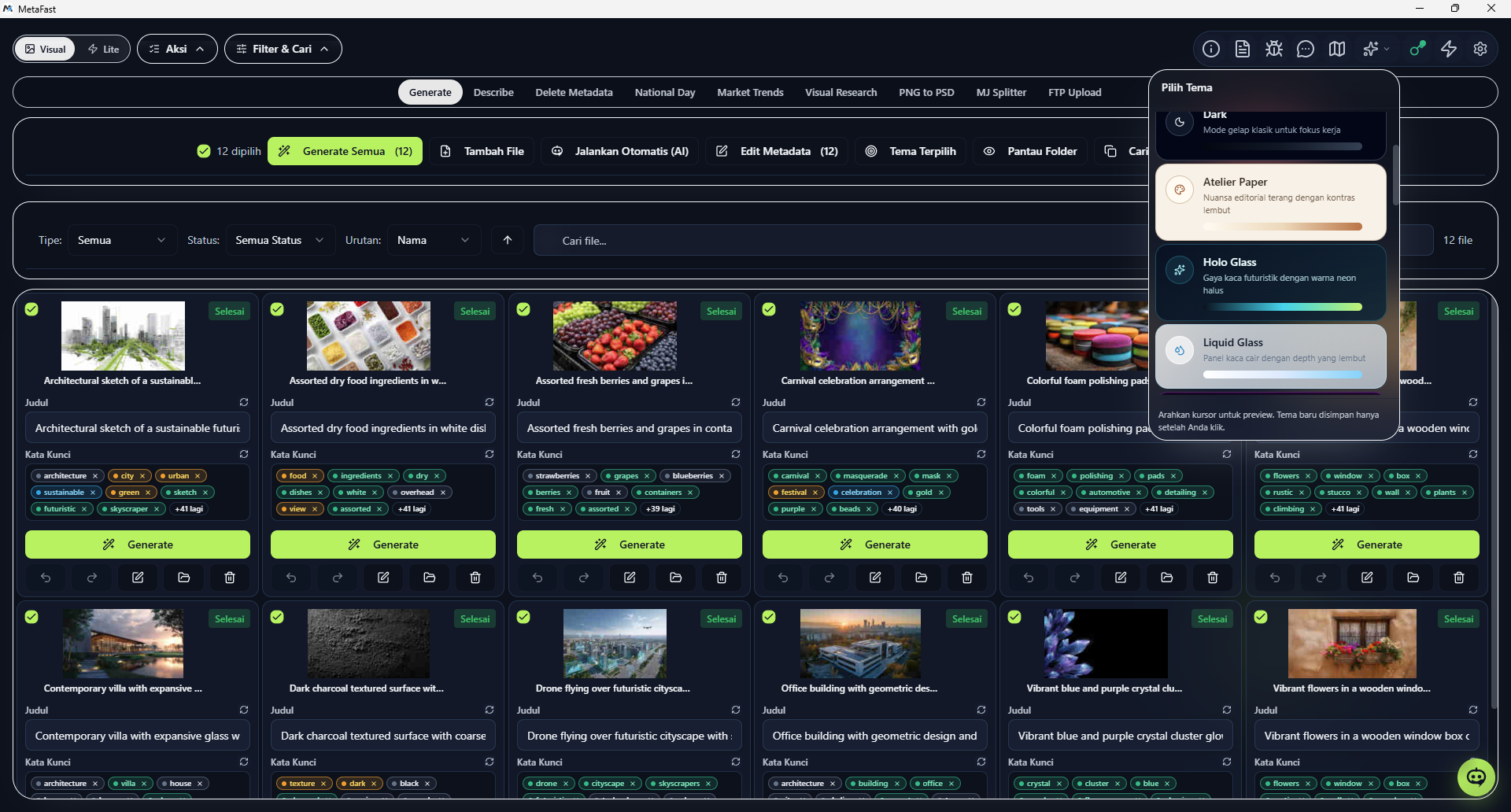Remove the 'strawberries' keyword tag
Viewport: 1511px width, 812px height.
coord(588,476)
